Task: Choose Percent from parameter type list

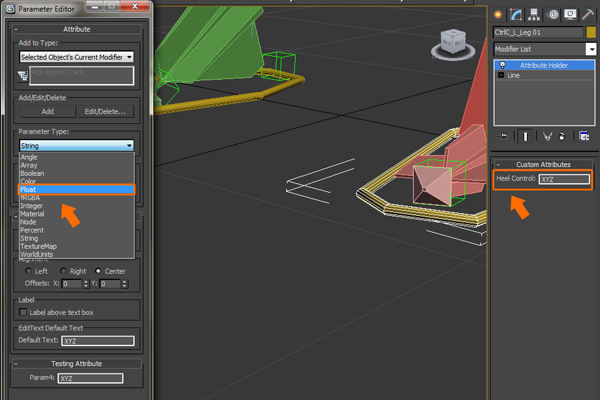Action: click(77, 230)
